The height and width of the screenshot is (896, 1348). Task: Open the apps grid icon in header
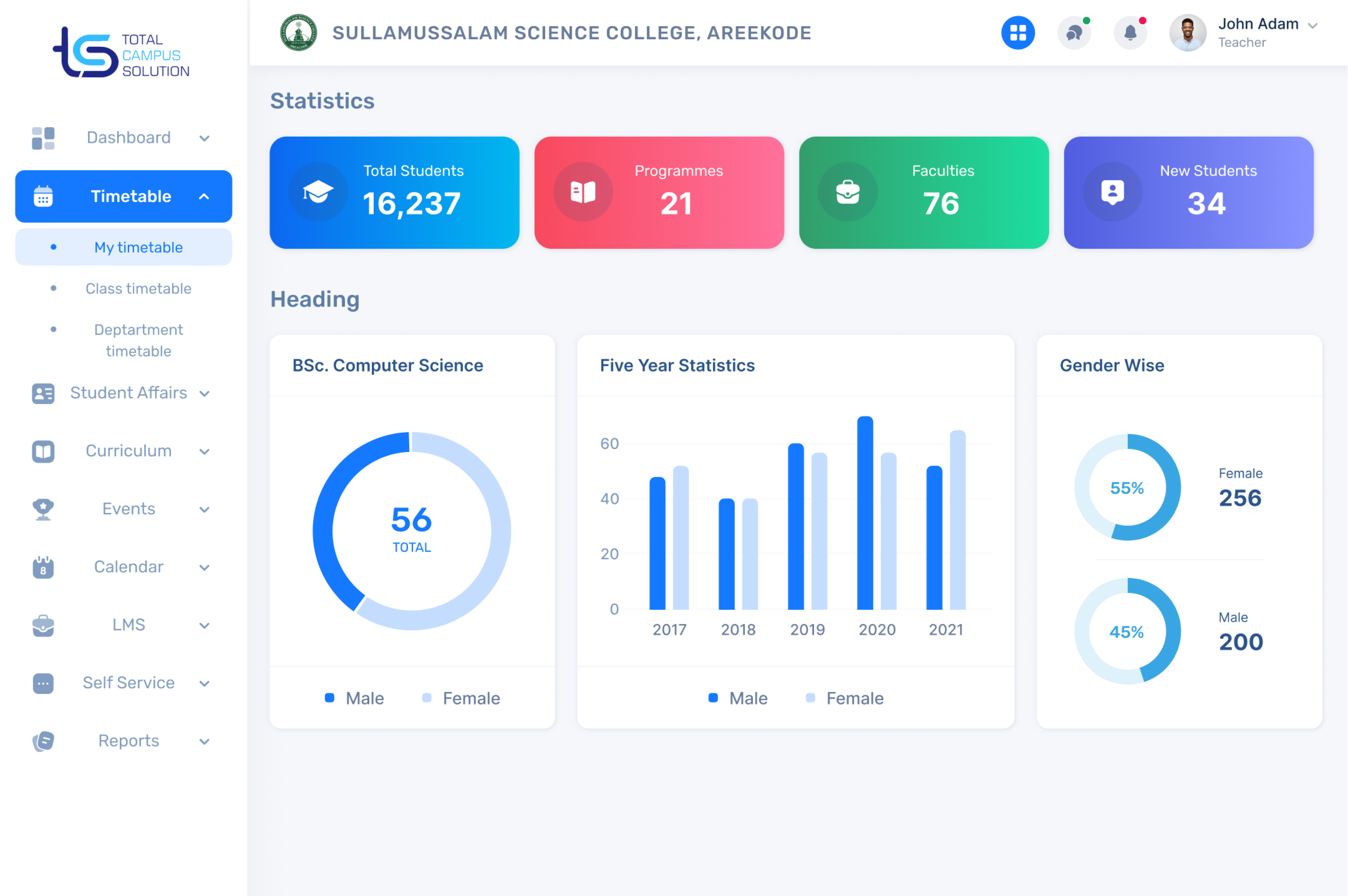[x=1018, y=33]
